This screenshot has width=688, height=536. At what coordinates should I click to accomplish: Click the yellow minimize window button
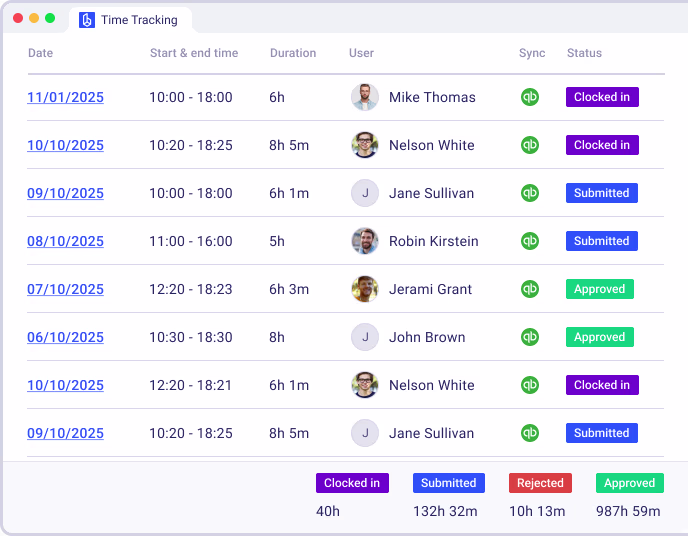pyautogui.click(x=34, y=18)
